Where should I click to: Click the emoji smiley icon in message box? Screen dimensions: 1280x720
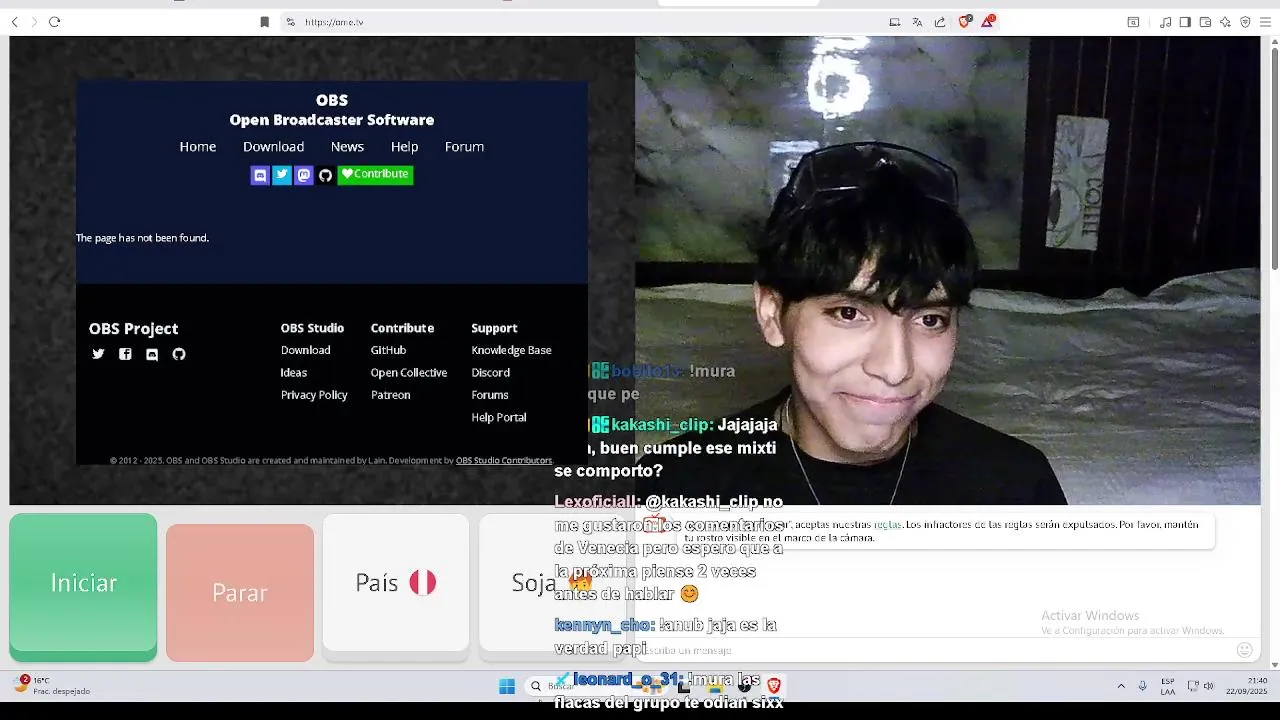[1245, 650]
